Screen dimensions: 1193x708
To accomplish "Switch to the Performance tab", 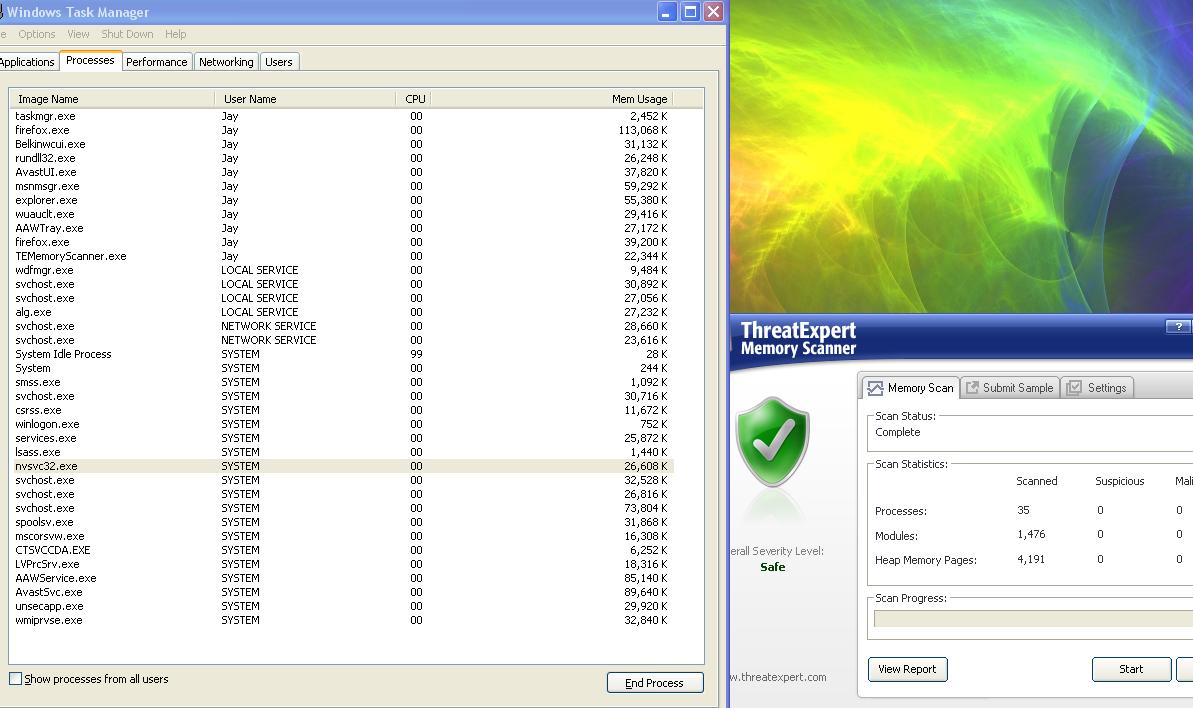I will point(156,62).
